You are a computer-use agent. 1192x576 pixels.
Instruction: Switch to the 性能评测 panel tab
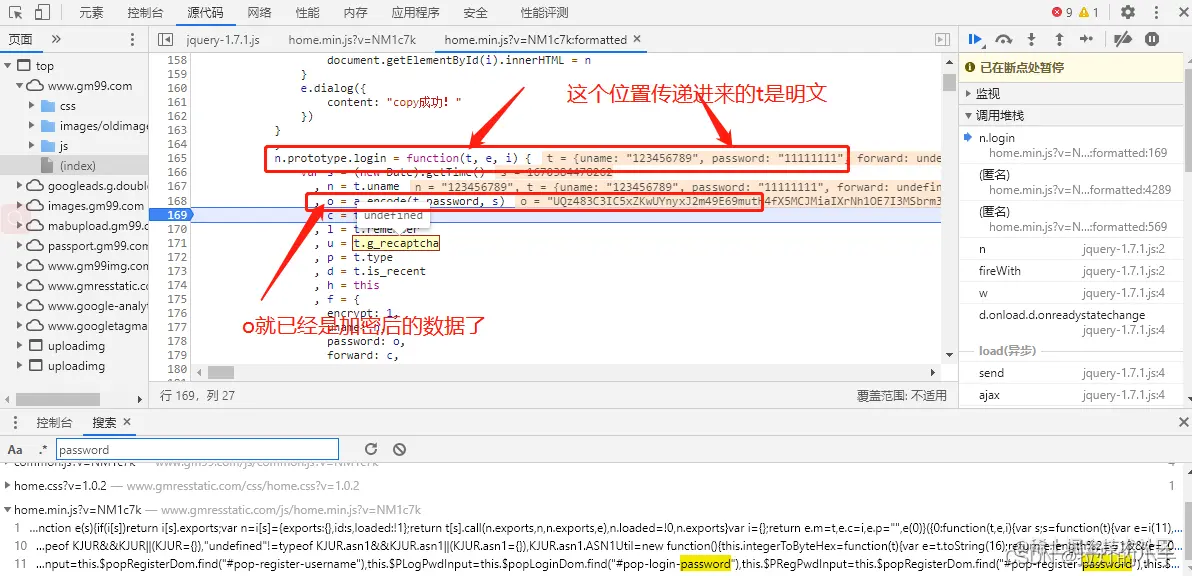pos(544,13)
